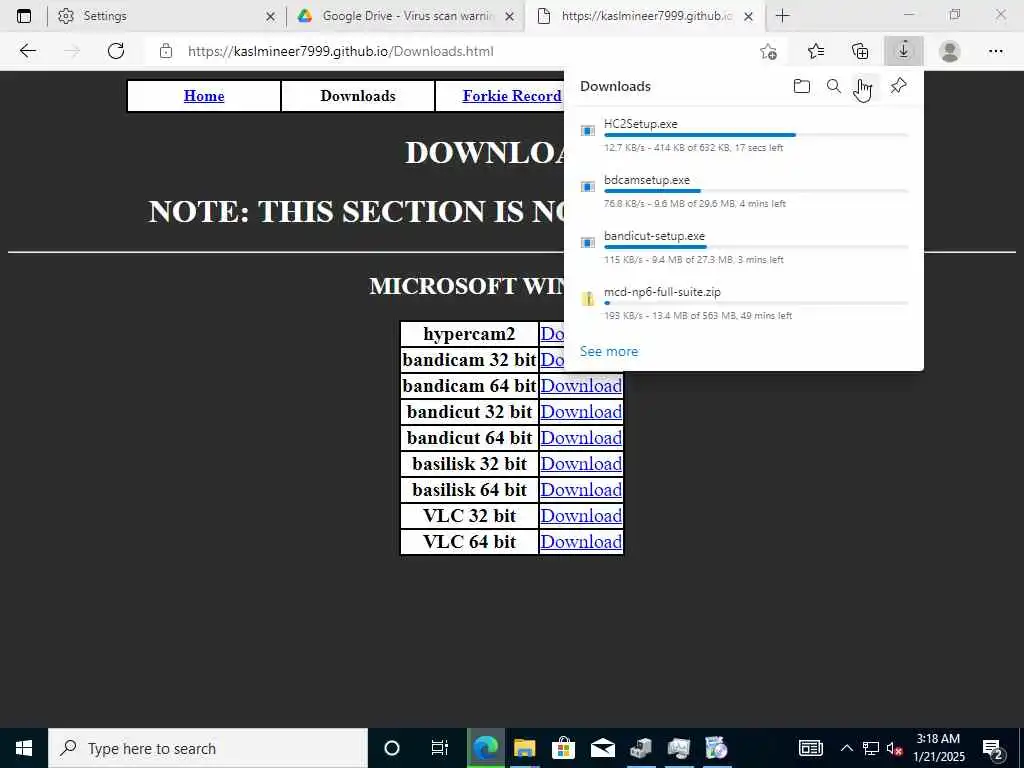Viewport: 1024px width, 768px height.
Task: Close the Google Drive tab
Action: [x=509, y=16]
